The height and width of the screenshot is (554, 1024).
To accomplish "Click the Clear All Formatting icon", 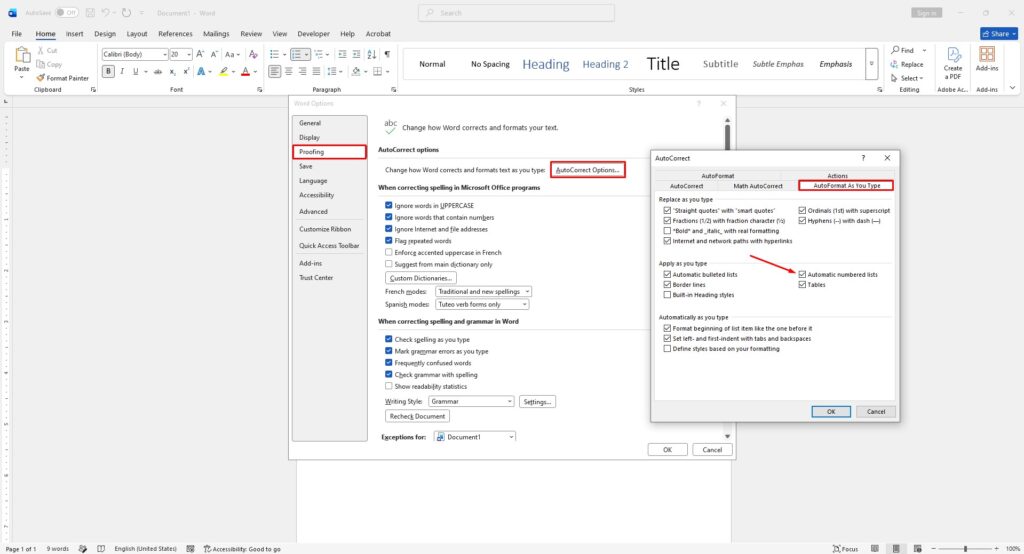I will (x=253, y=54).
